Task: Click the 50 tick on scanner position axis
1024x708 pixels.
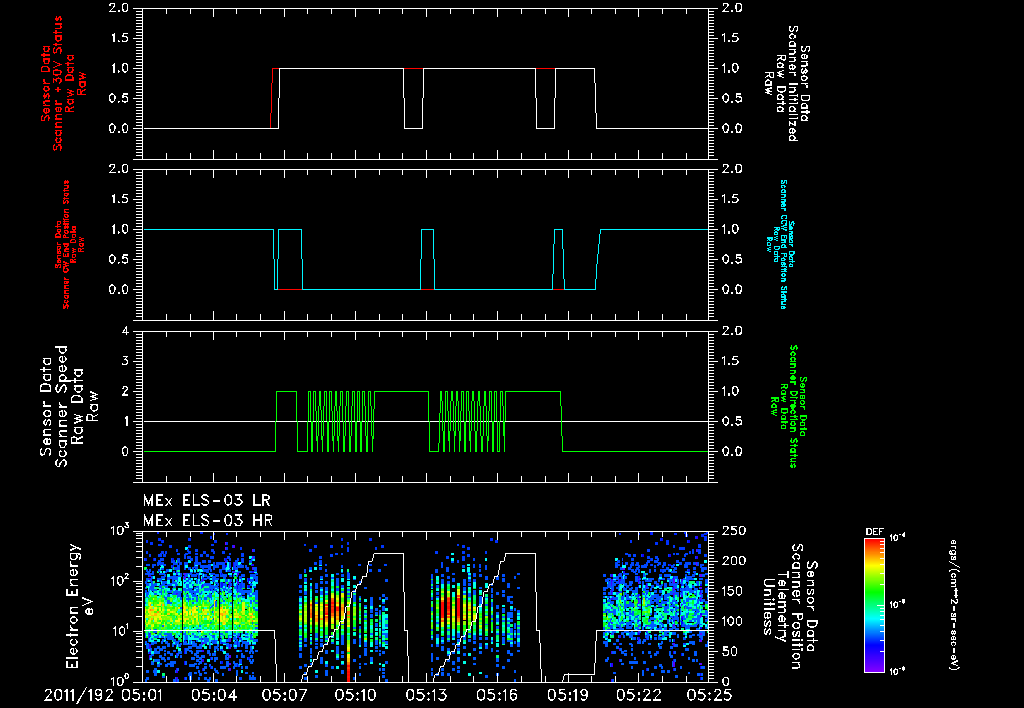Action: pyautogui.click(x=727, y=651)
